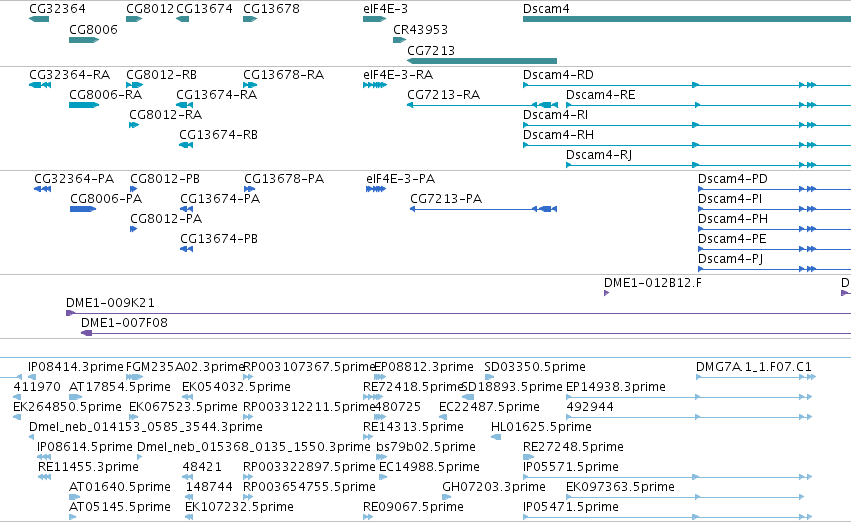The image size is (851, 522).
Task: Select the Dmel_neb_014153_0585_3544.3prime EST label
Action: point(145,427)
